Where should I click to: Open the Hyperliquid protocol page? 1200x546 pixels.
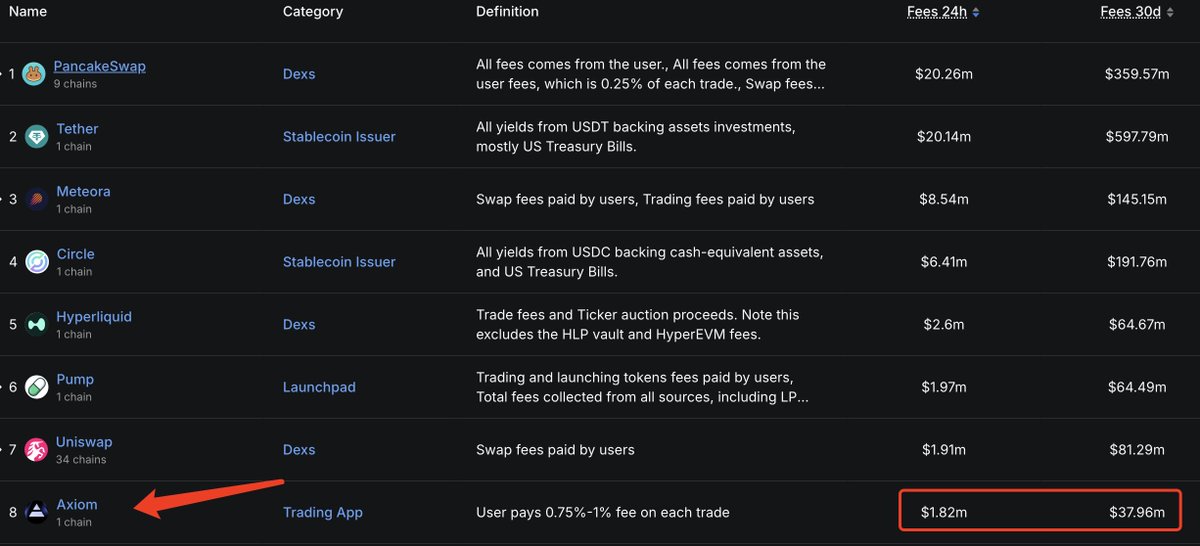pos(94,317)
